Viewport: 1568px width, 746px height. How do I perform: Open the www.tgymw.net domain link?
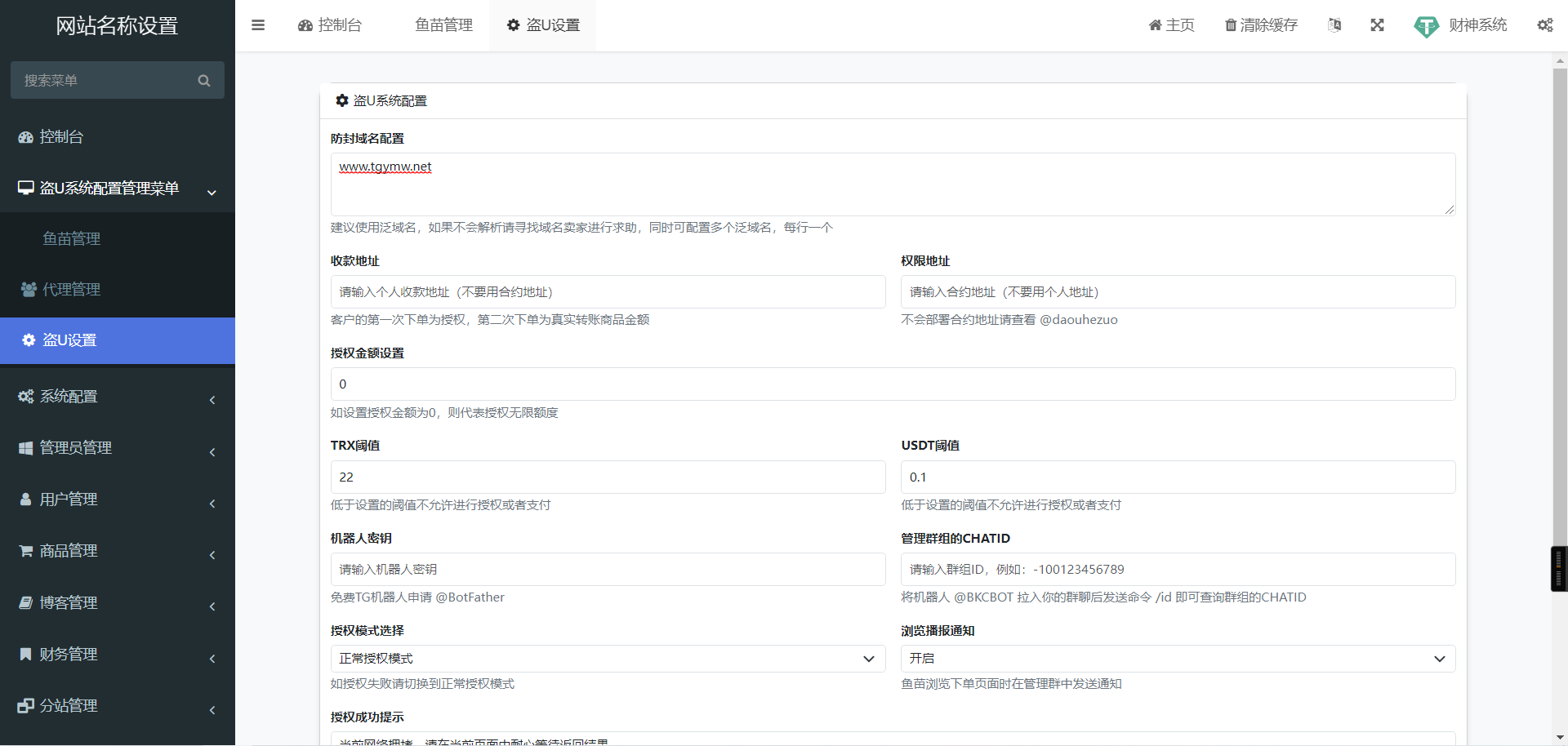[385, 167]
